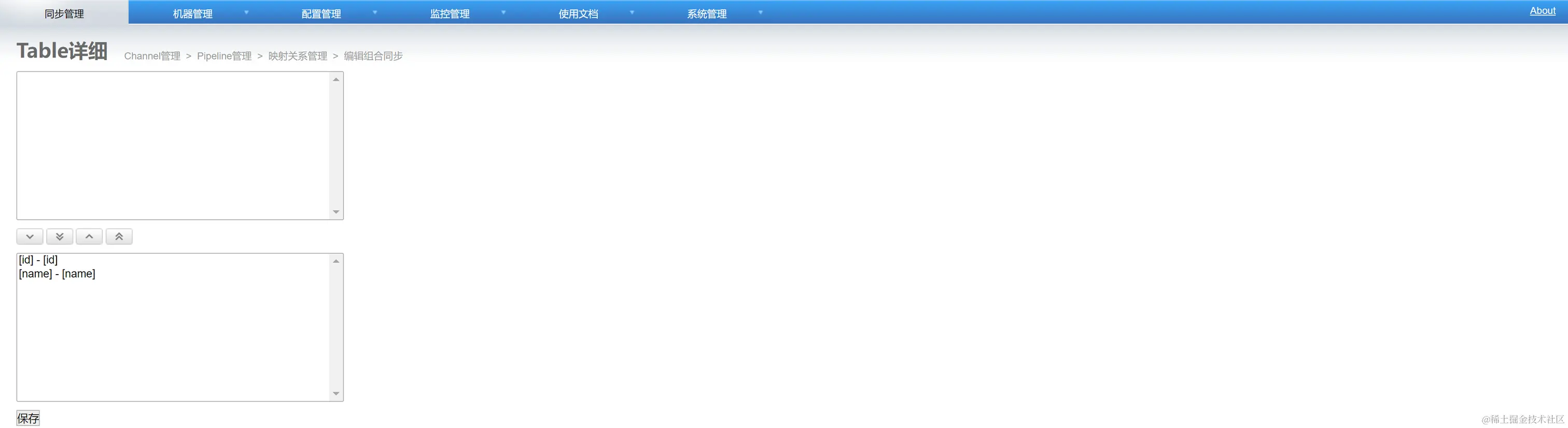Click lower list box scrollbar down arrow
Image resolution: width=1568 pixels, height=428 pixels.
point(336,394)
